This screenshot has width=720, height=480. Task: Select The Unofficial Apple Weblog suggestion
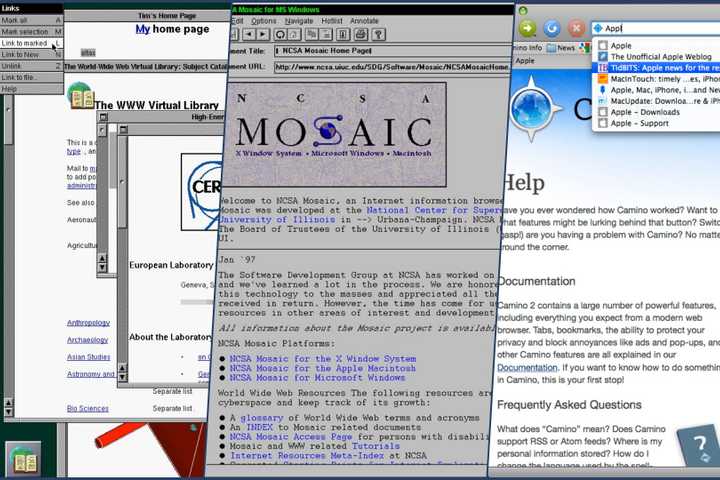click(x=657, y=56)
